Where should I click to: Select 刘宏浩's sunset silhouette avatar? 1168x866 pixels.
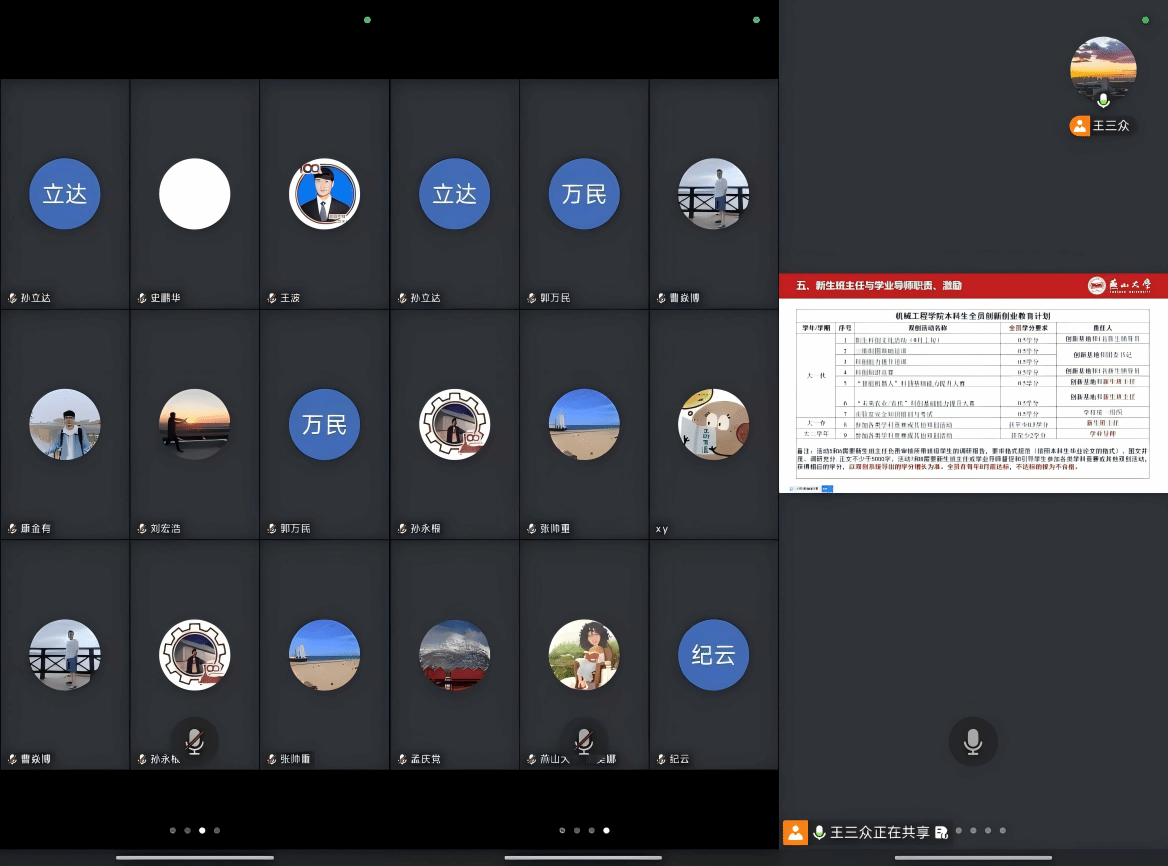[195, 424]
